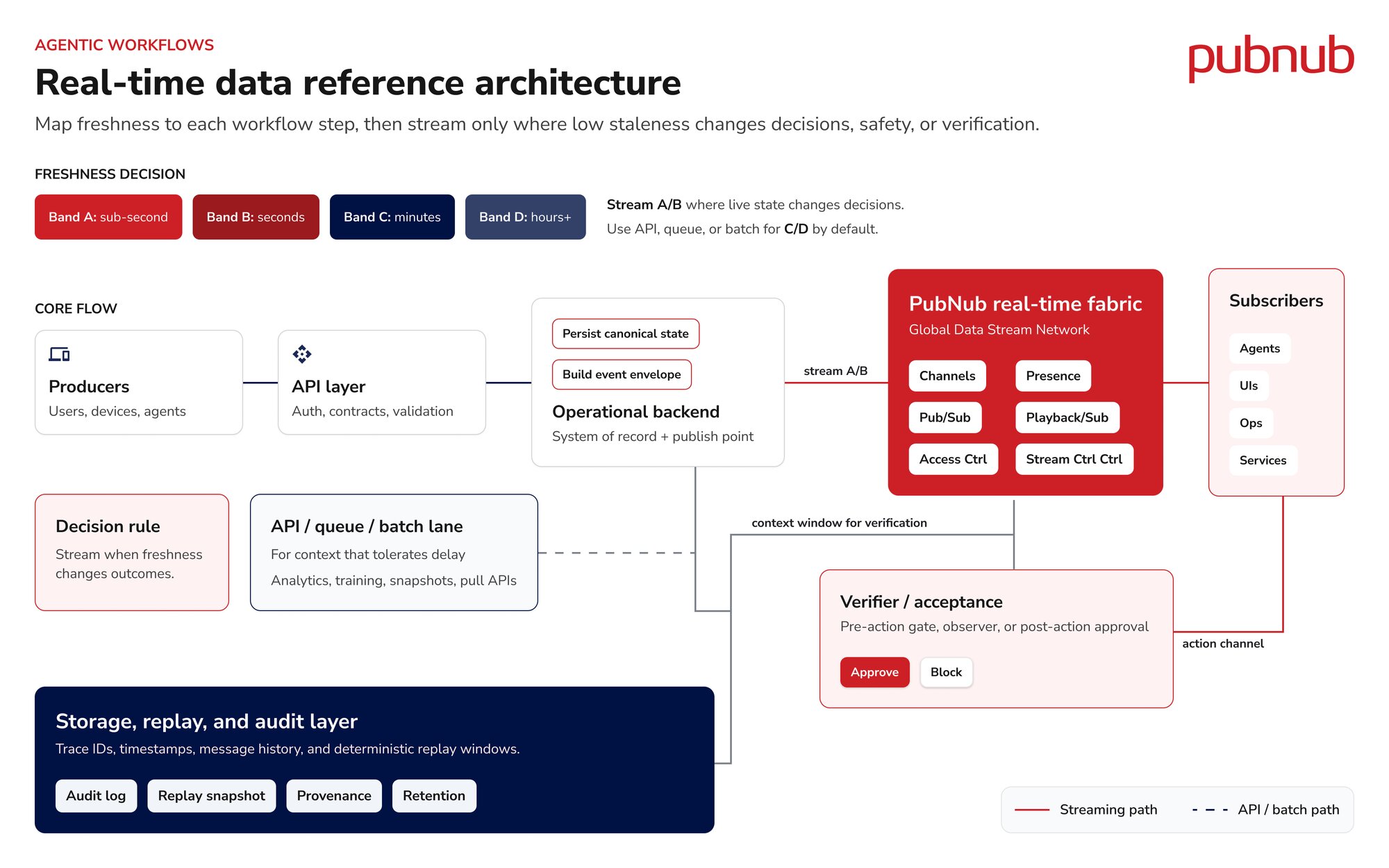Click the Stream when freshness changes outcomes text

coord(128,564)
